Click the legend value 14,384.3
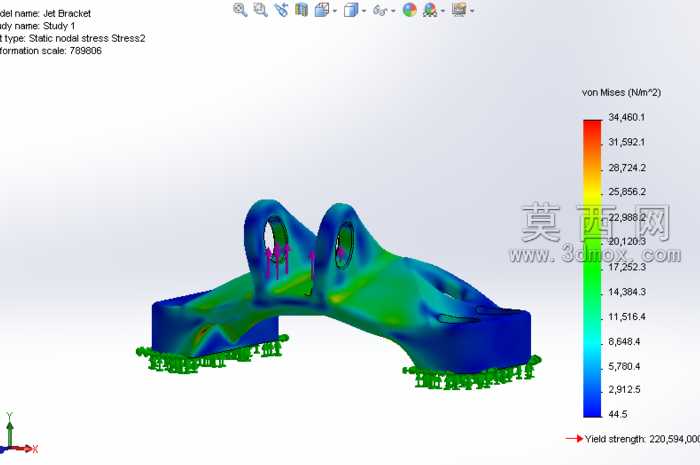700x465 pixels. 627,292
